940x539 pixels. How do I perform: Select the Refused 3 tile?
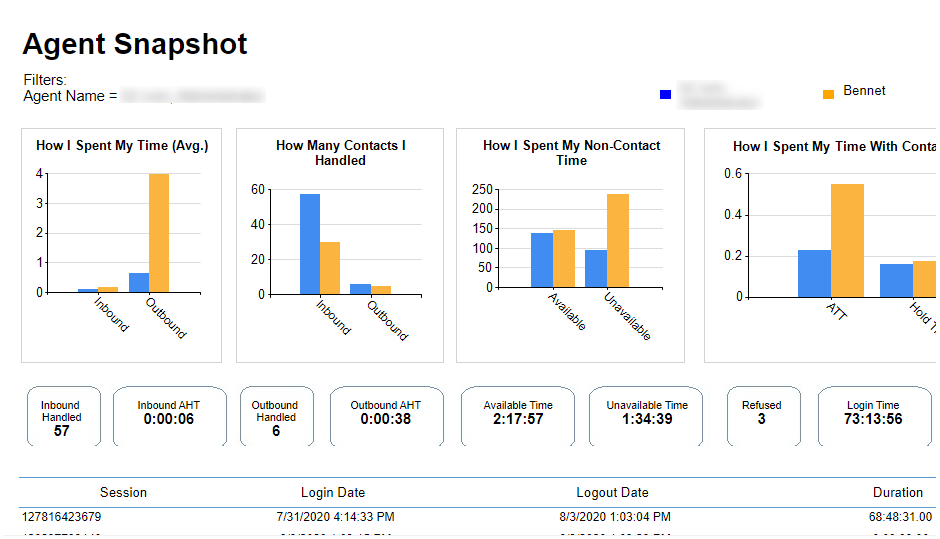764,416
